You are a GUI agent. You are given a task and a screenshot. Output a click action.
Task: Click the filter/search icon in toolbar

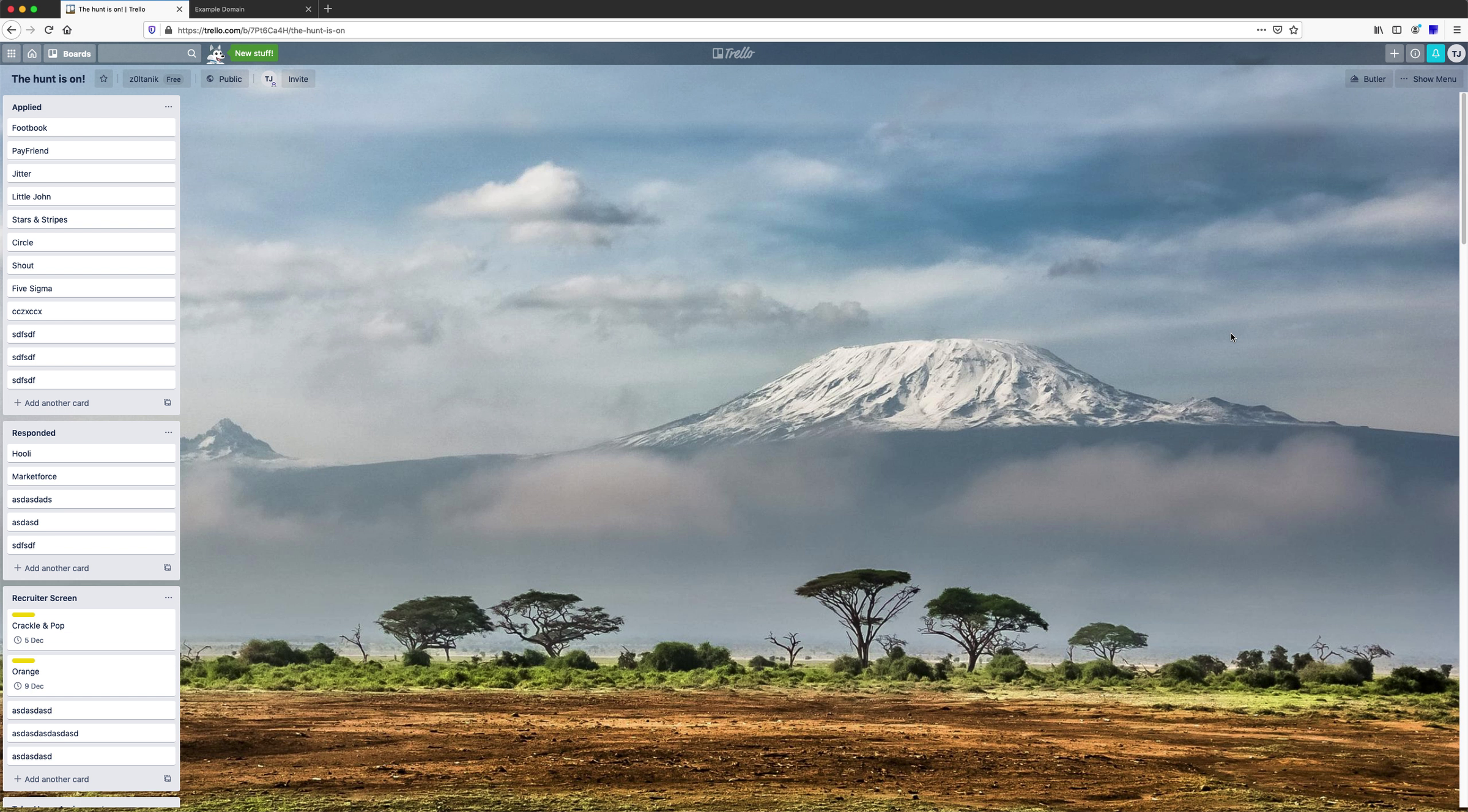pos(191,53)
